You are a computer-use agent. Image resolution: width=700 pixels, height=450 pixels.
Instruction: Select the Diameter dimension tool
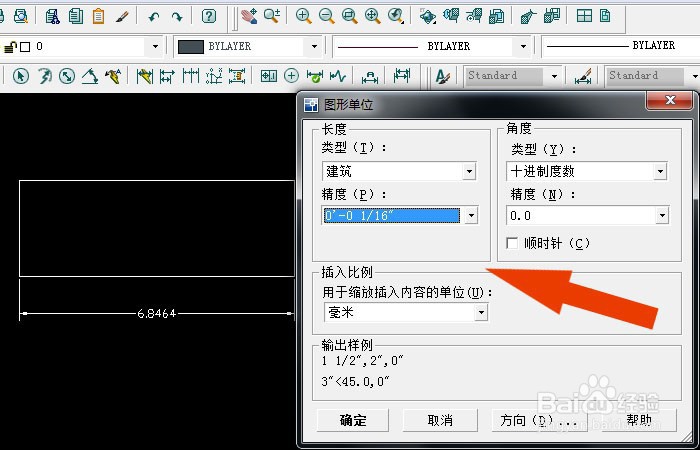click(67, 76)
